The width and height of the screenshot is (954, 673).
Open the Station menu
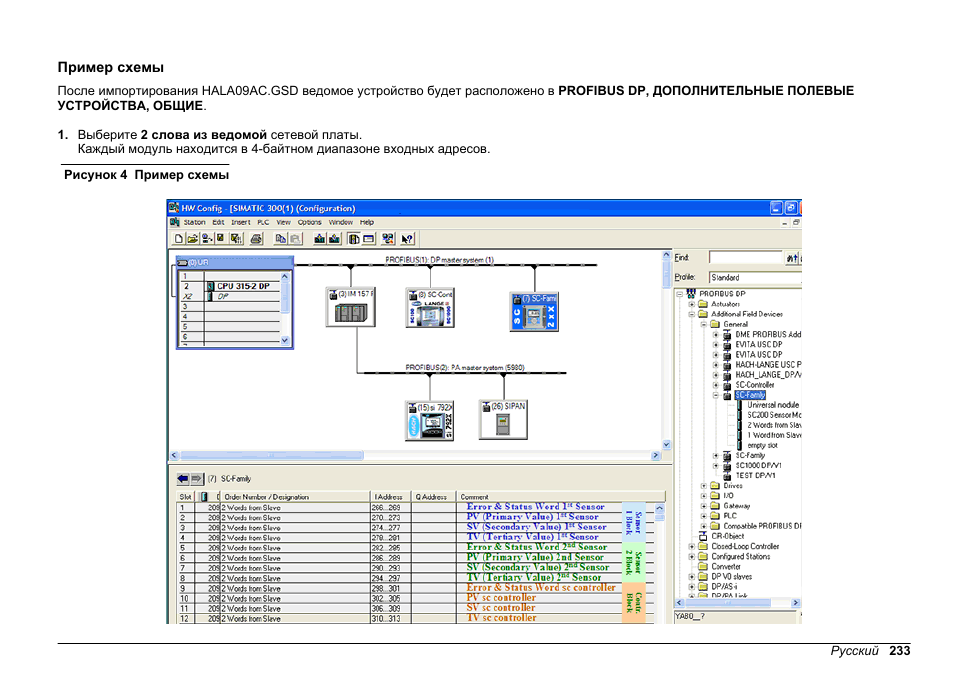coord(196,222)
